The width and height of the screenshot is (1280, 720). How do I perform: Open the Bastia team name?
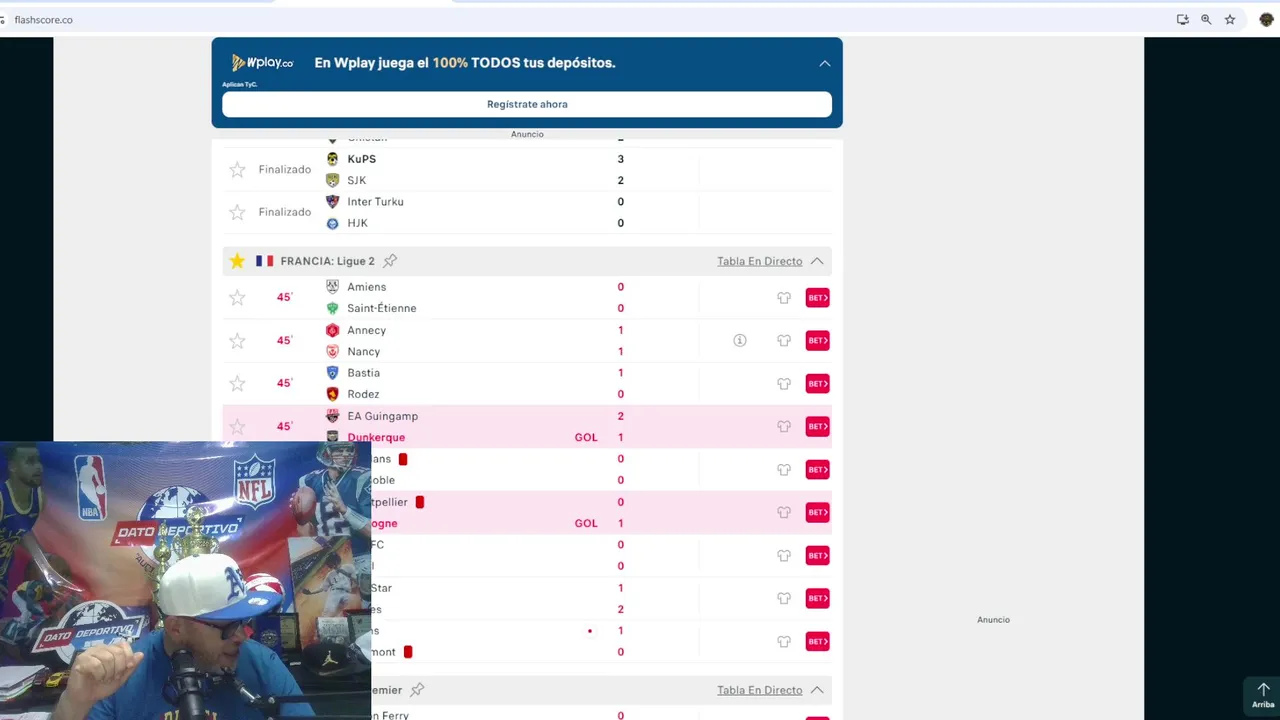[363, 373]
